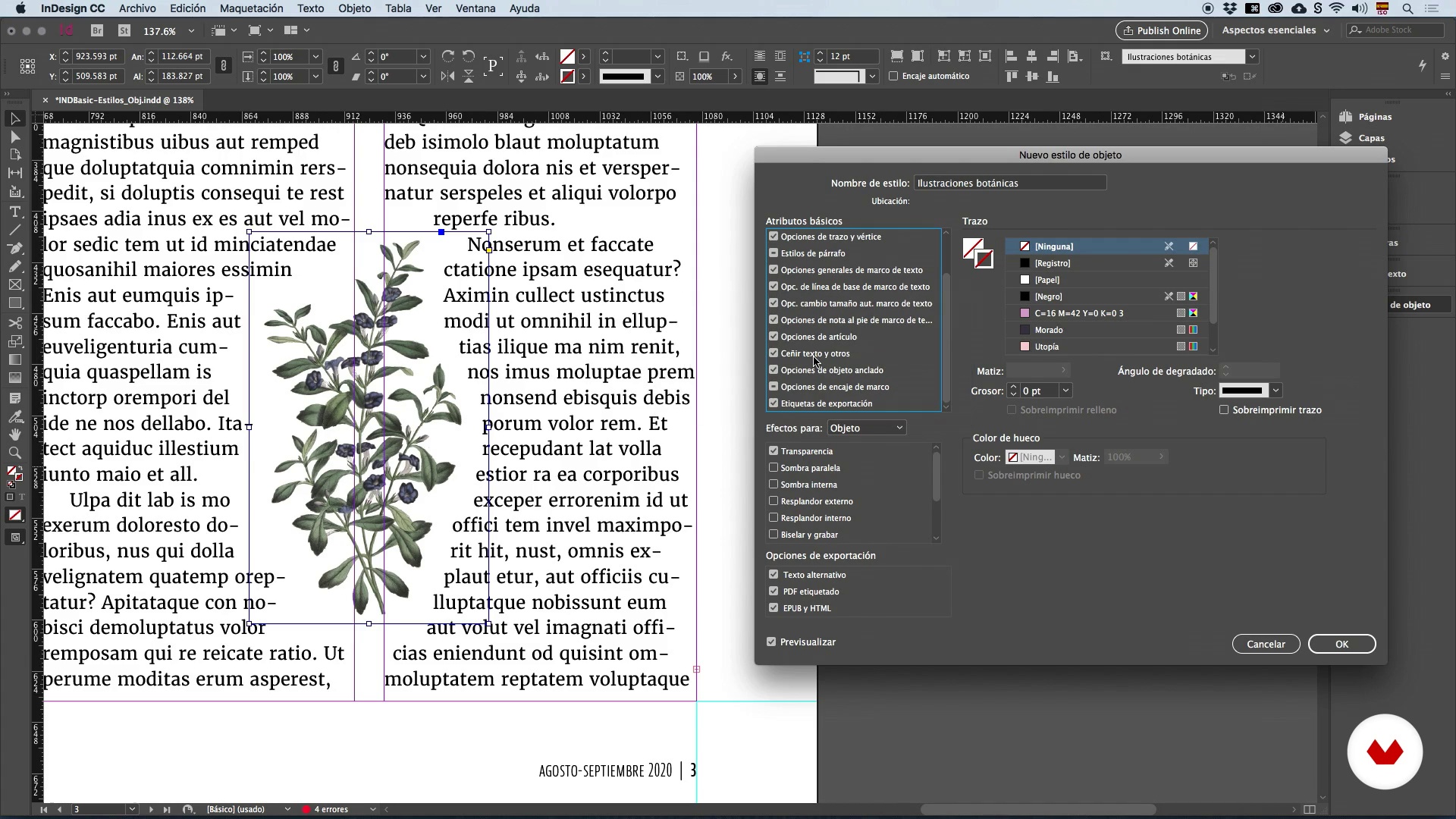Open the Edición menu

(x=187, y=8)
